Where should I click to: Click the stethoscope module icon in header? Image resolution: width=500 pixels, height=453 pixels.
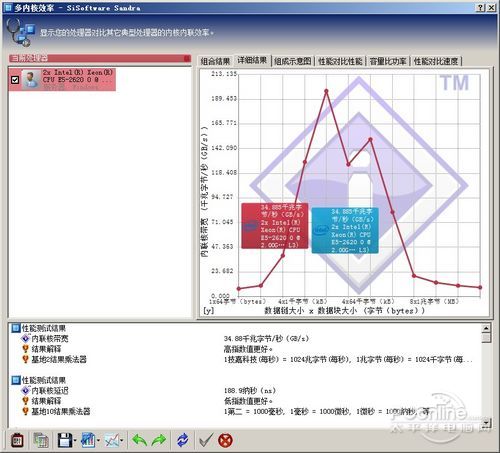pyautogui.click(x=20, y=32)
